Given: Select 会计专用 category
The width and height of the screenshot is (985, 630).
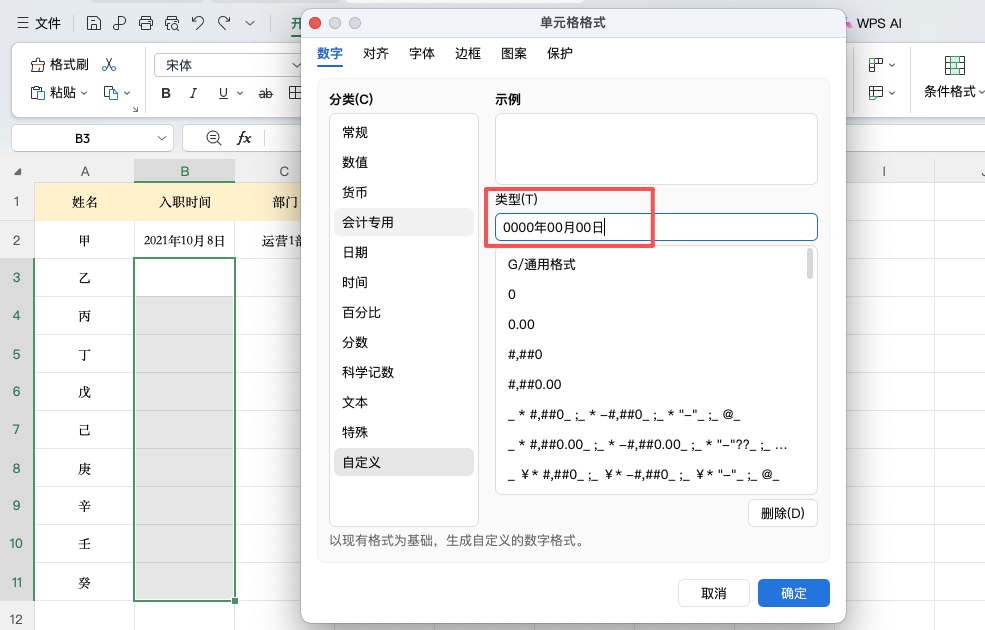Looking at the screenshot, I should [x=404, y=222].
